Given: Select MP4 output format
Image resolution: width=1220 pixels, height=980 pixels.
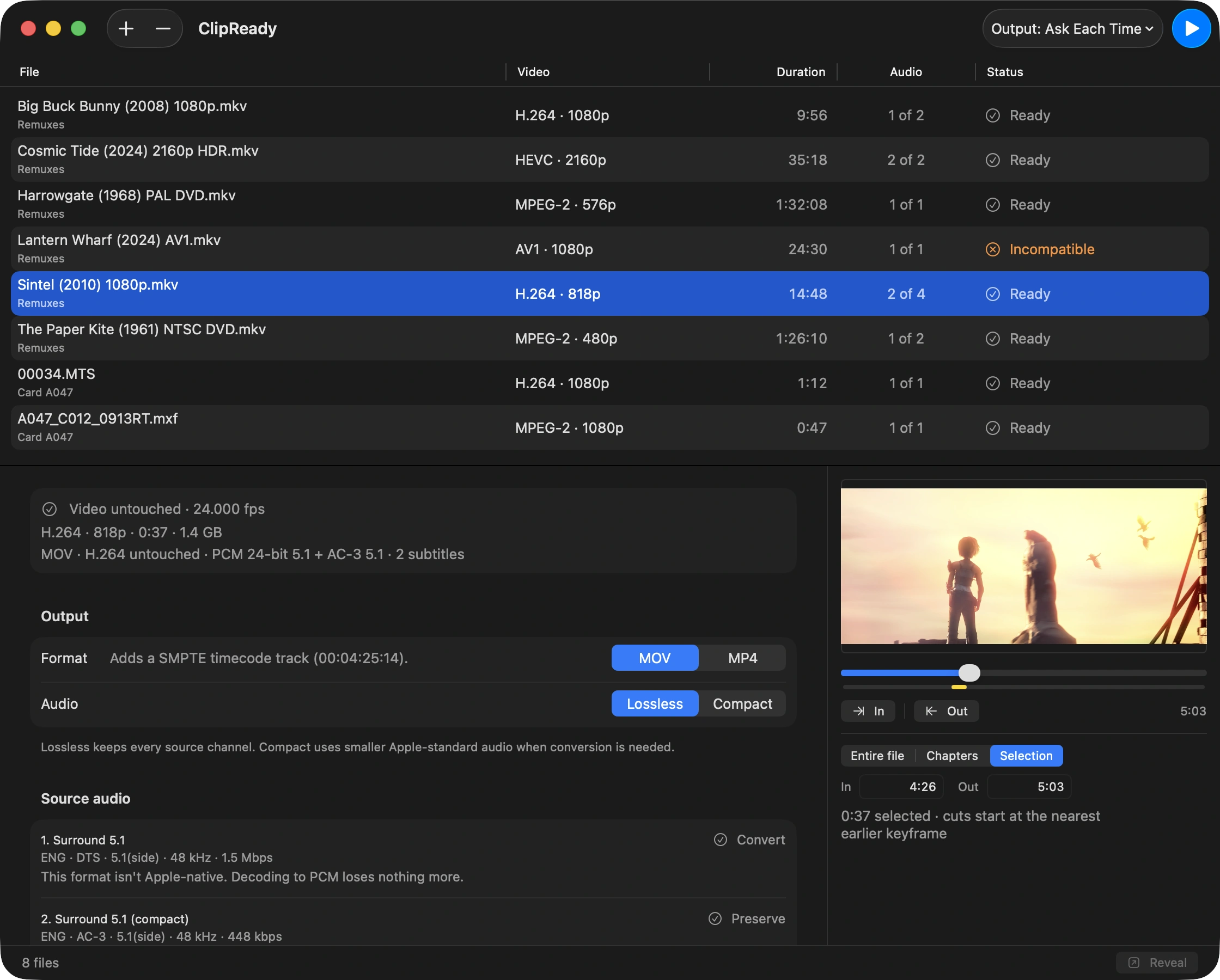Looking at the screenshot, I should pos(742,658).
